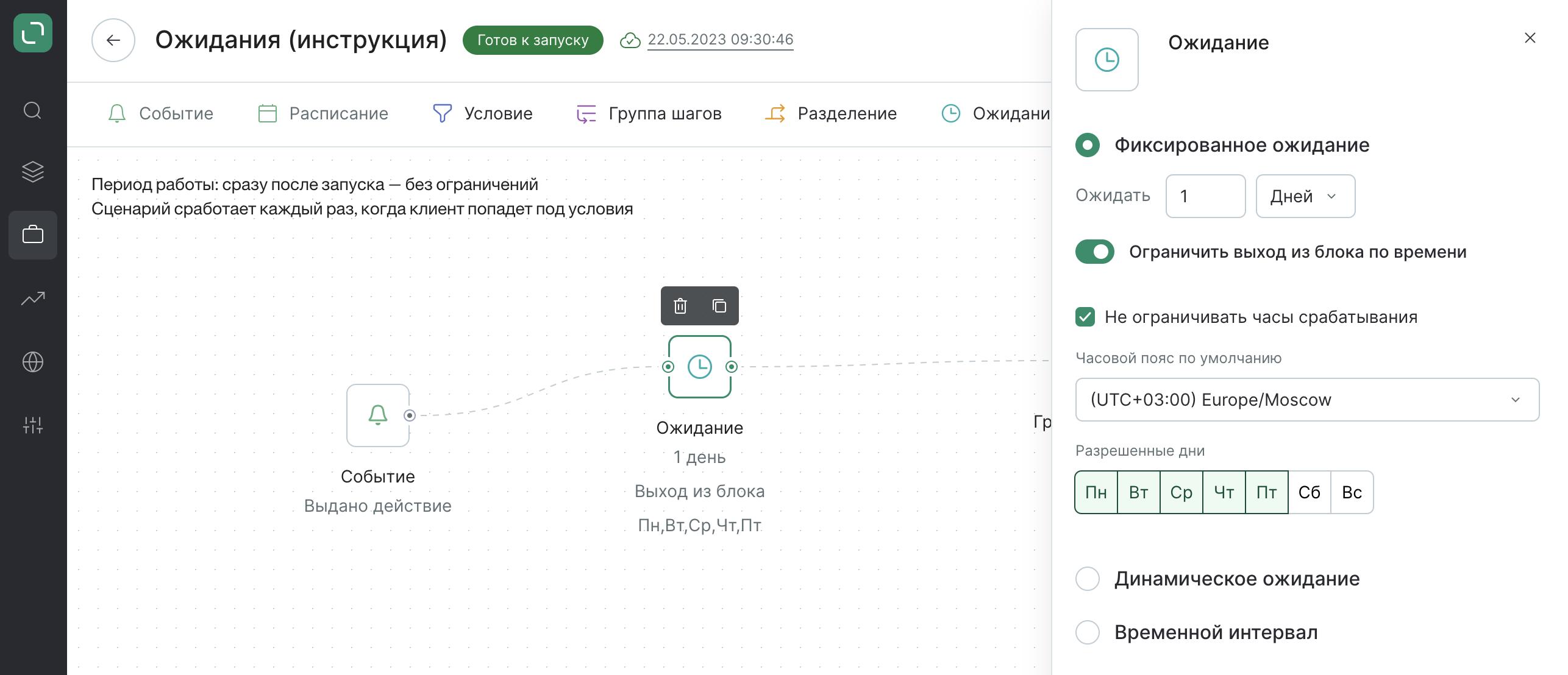The image size is (1568, 675).
Task: Open the layers stack sidebar icon
Action: click(33, 172)
